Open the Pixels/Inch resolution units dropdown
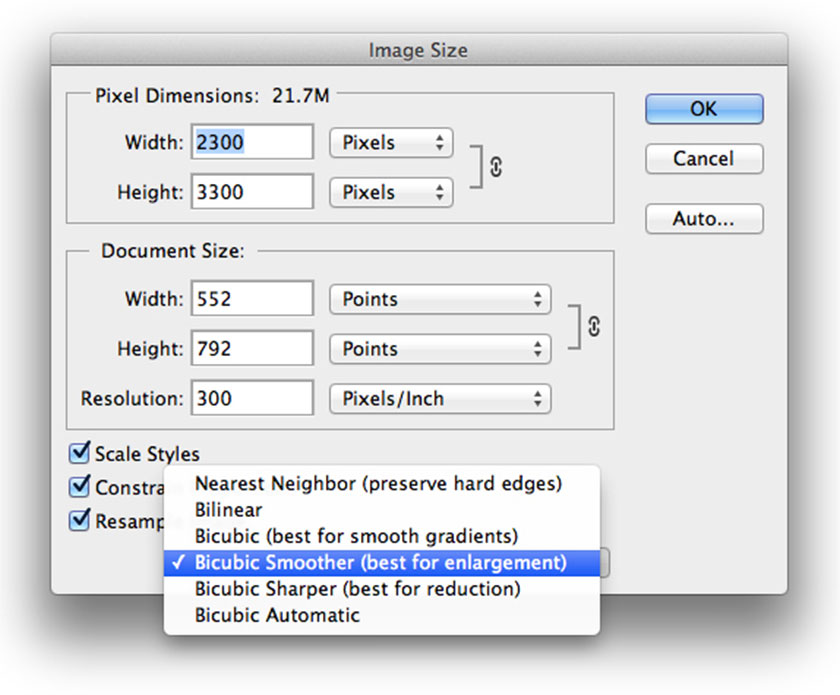The height and width of the screenshot is (695, 840). pyautogui.click(x=440, y=399)
